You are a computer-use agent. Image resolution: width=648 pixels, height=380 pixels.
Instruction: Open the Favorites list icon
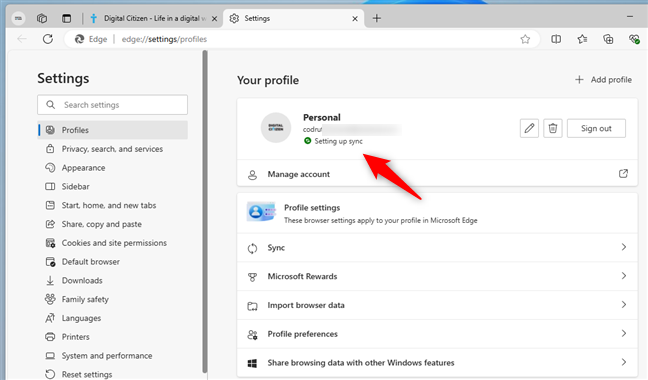pyautogui.click(x=582, y=39)
